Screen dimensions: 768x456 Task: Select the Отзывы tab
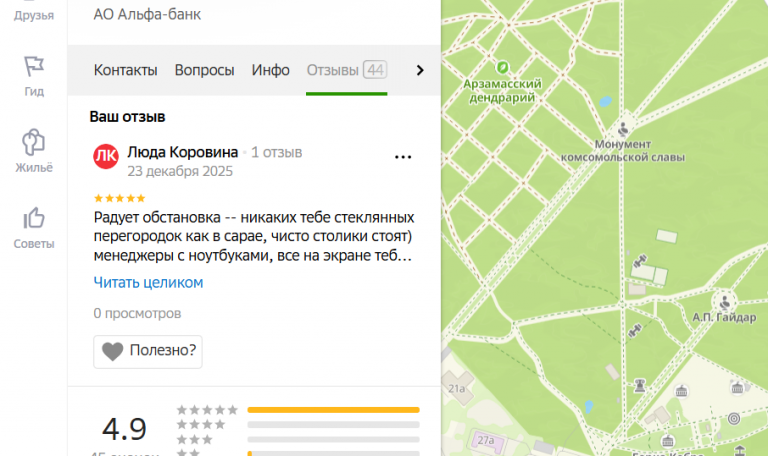pos(346,70)
